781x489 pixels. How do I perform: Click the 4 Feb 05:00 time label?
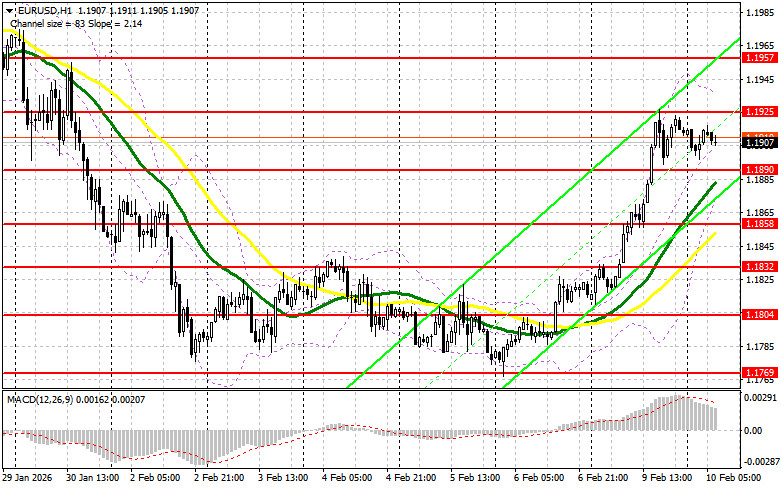(x=347, y=478)
